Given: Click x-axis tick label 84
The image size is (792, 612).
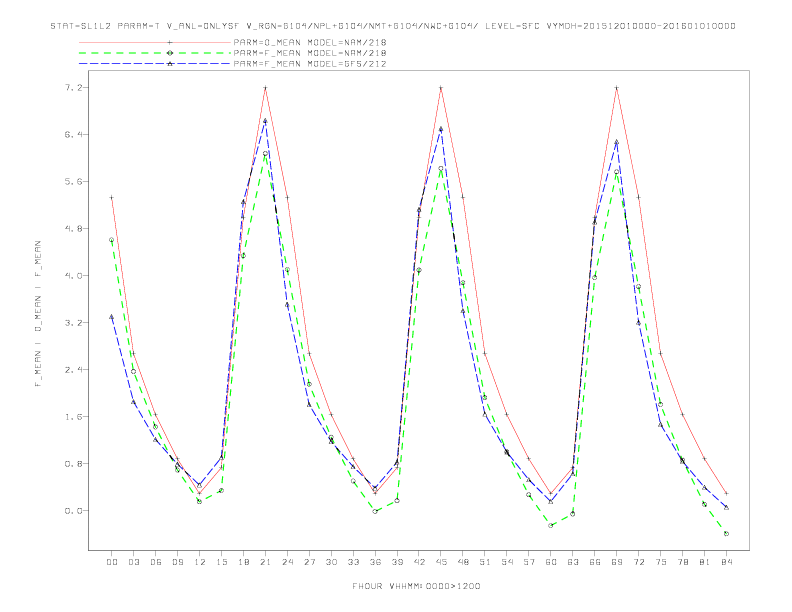Looking at the screenshot, I should pyautogui.click(x=727, y=562).
